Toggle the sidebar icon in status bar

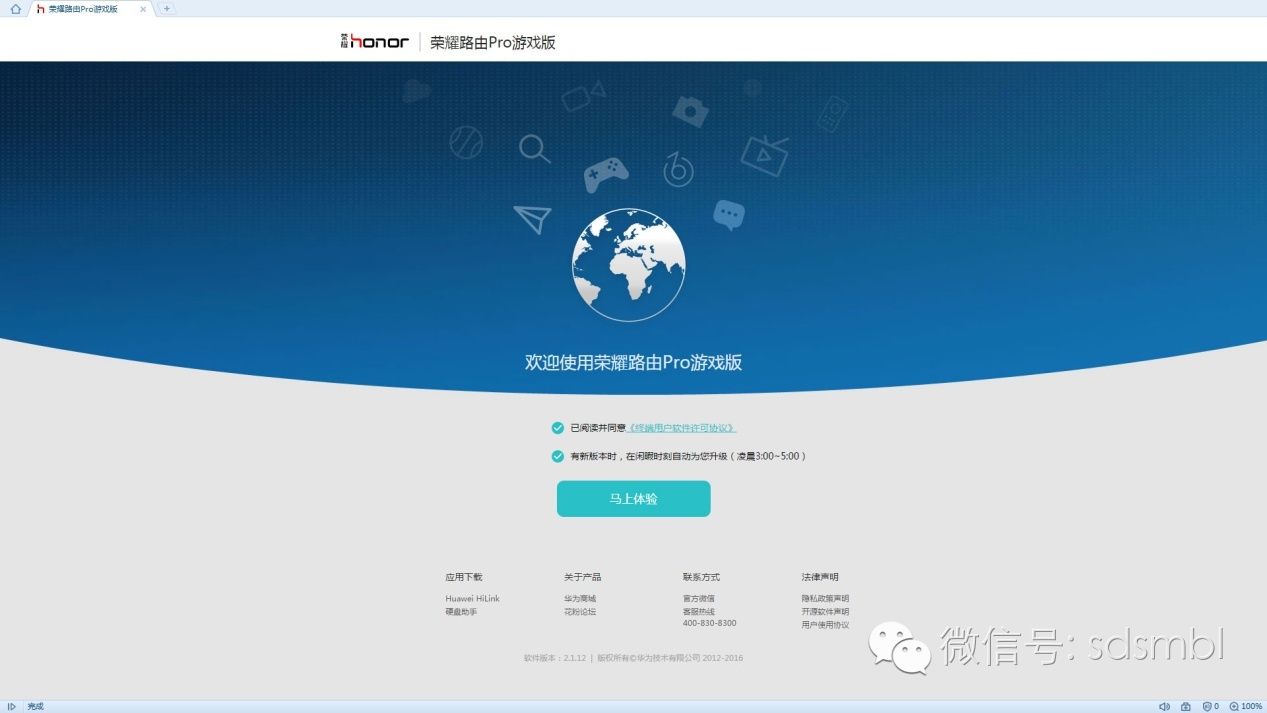tap(12, 706)
